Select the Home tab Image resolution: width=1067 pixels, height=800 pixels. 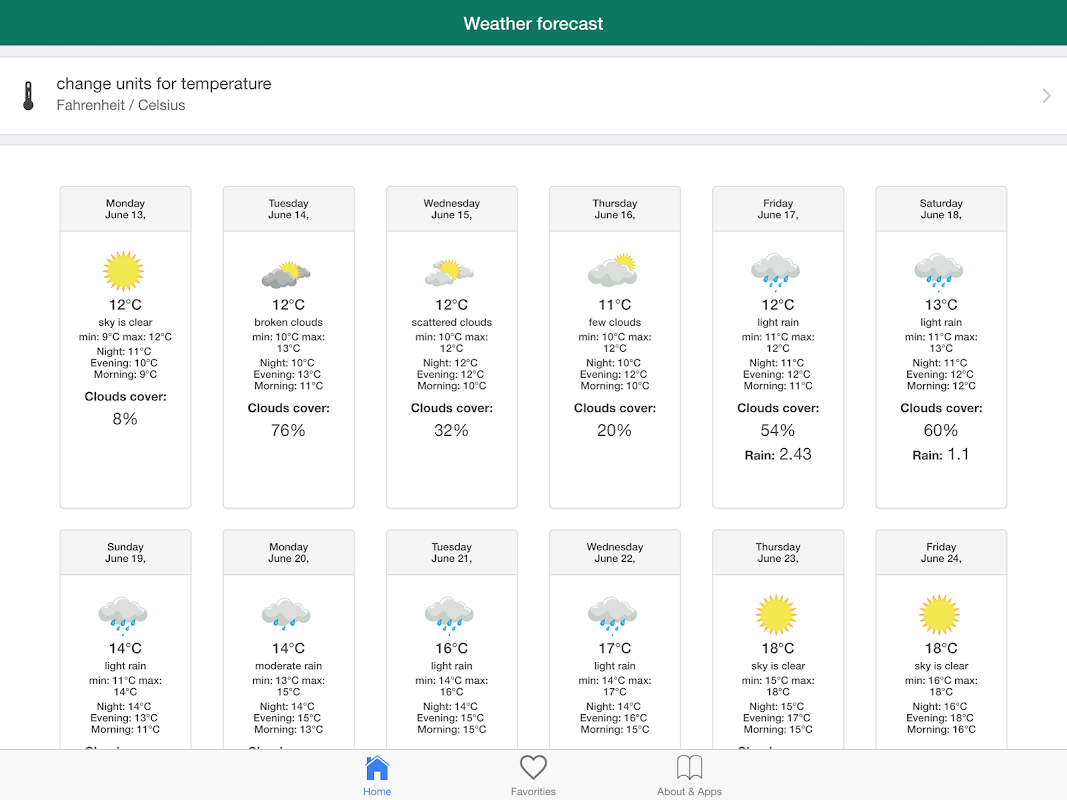(x=377, y=776)
